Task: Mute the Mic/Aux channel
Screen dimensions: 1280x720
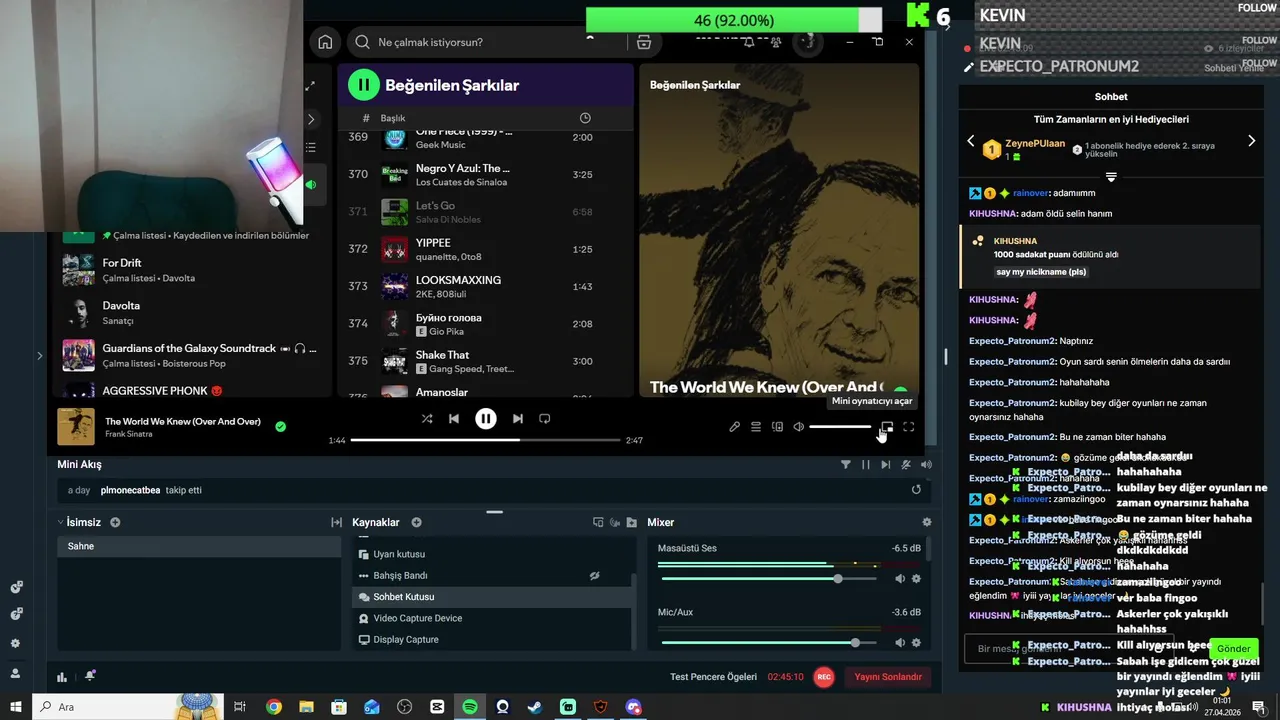Action: point(900,643)
